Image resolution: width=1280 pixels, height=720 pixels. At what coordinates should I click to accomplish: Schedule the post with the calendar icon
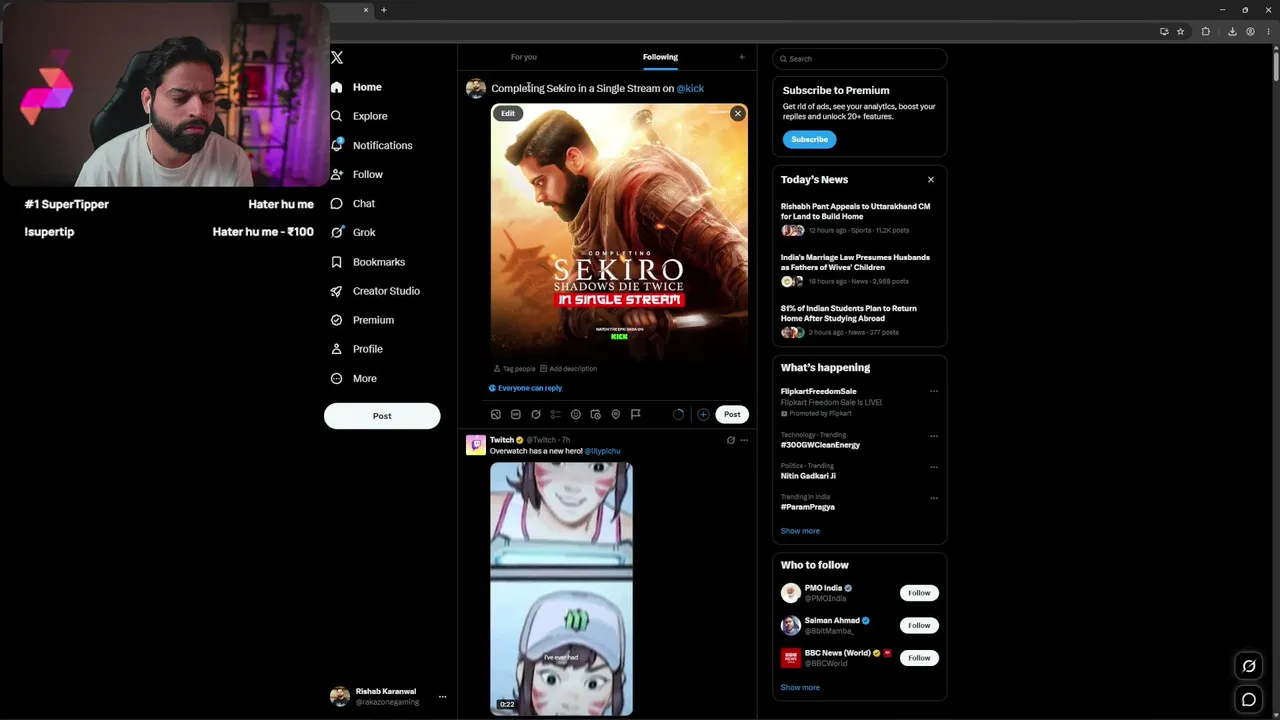coord(596,414)
